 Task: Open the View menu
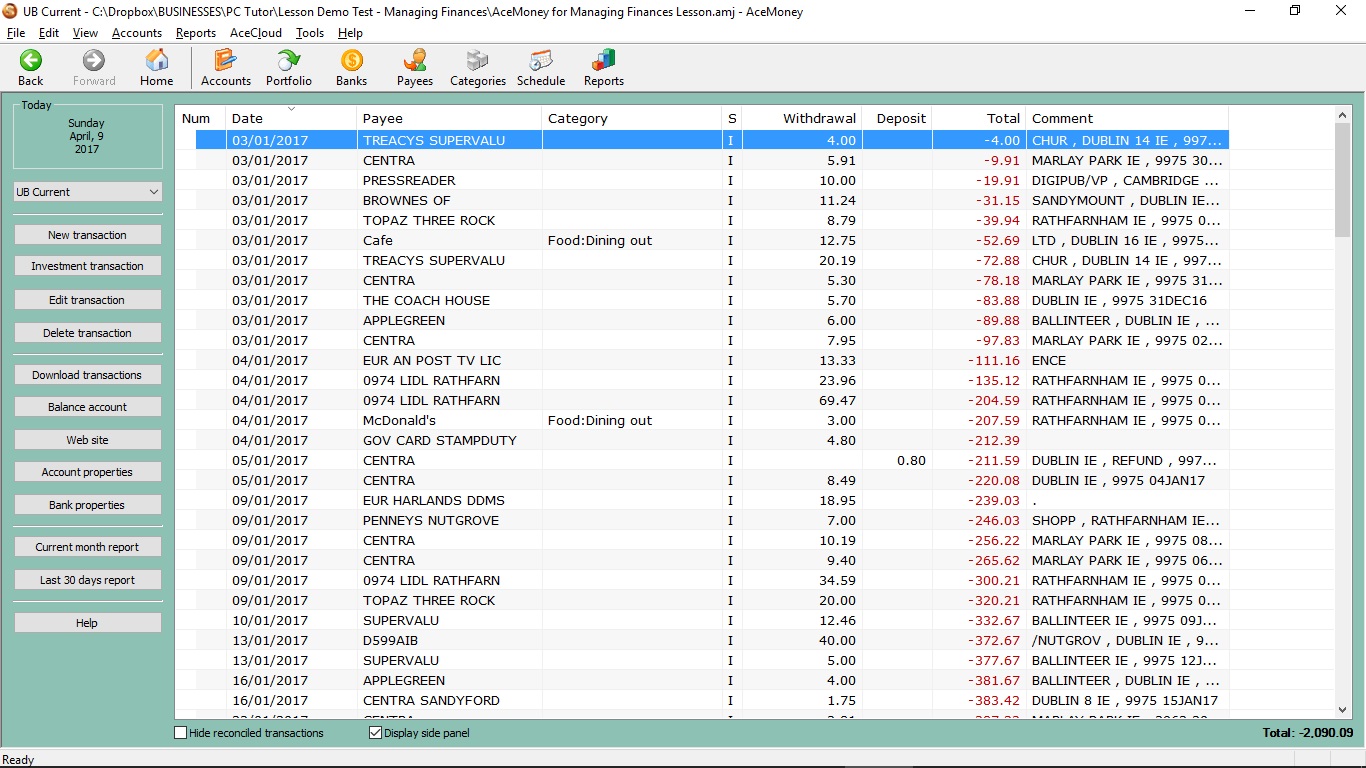coord(85,33)
